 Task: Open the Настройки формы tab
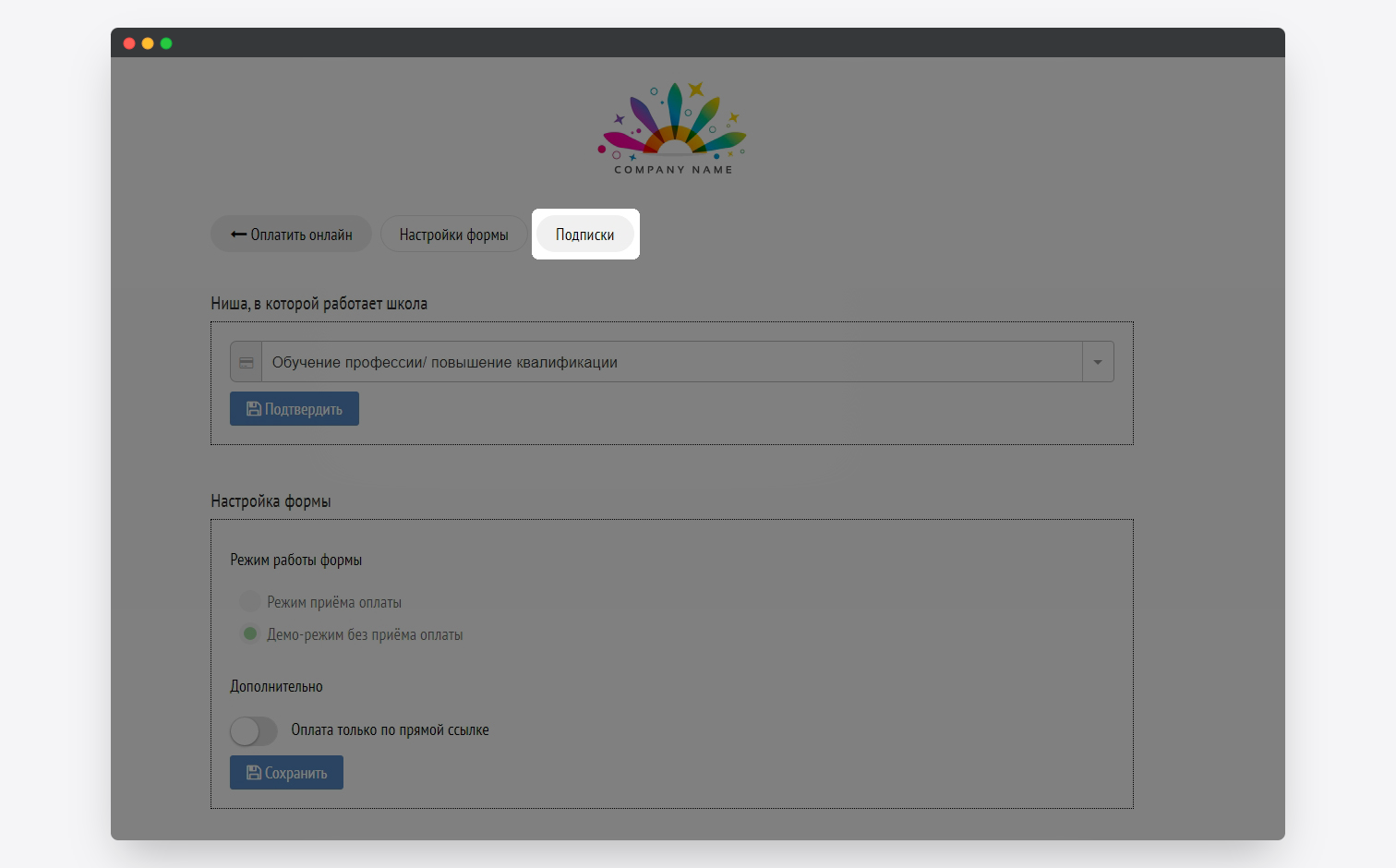(453, 235)
